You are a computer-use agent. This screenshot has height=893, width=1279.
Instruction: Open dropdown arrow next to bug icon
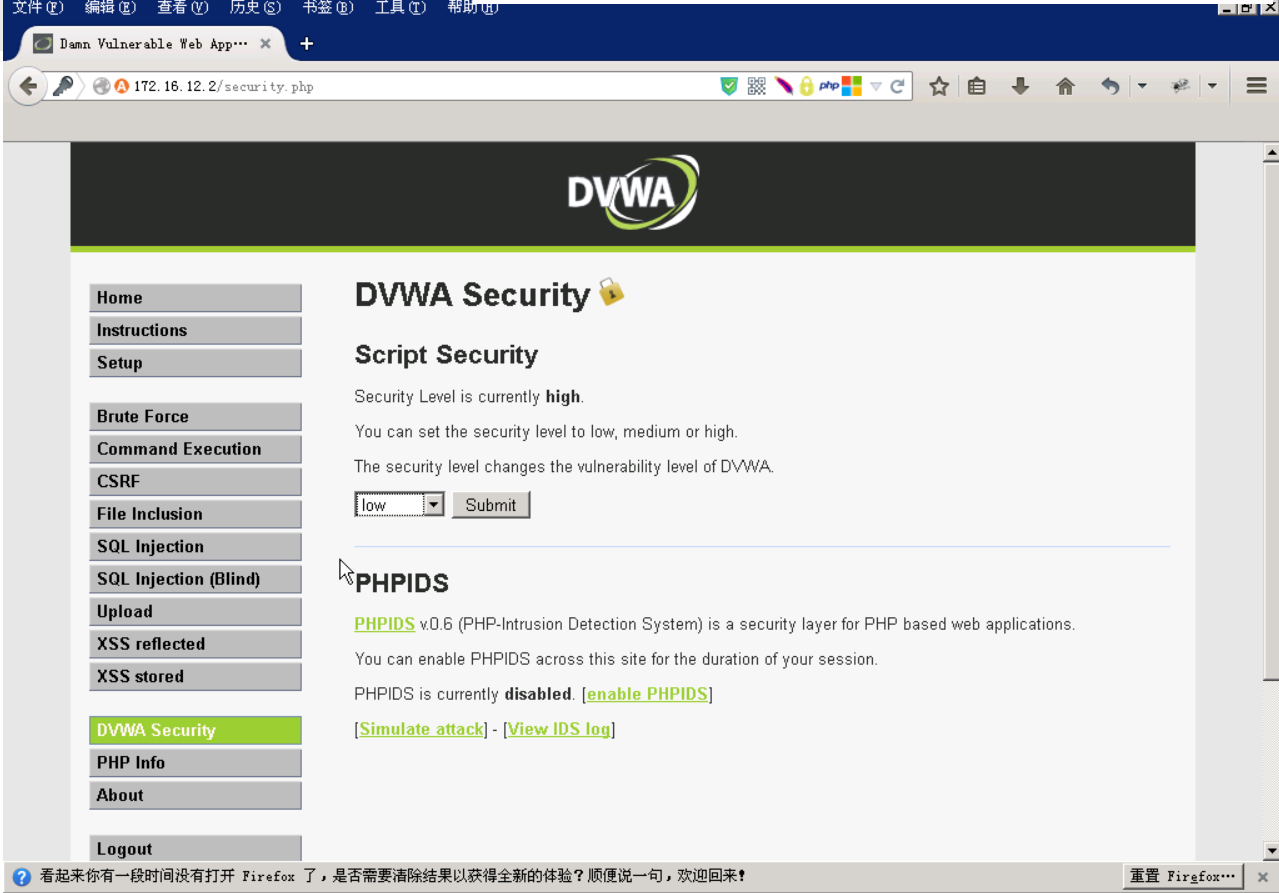click(x=1213, y=86)
